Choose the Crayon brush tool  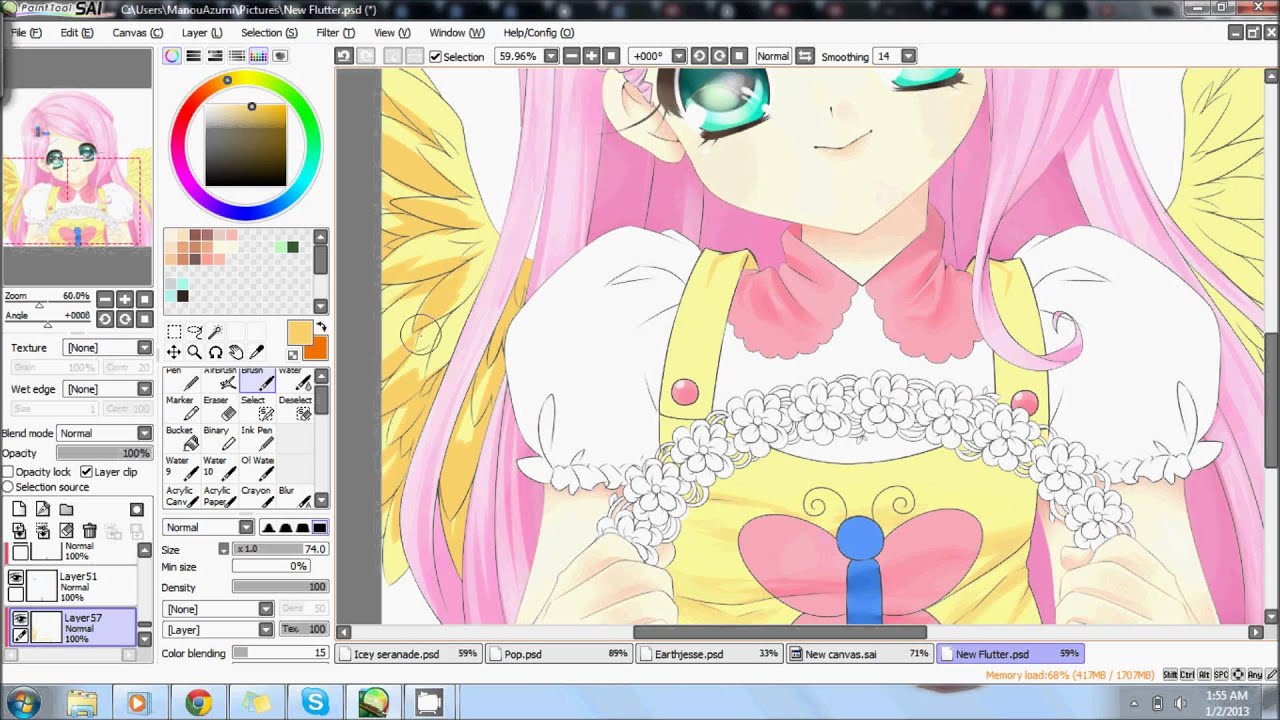click(x=258, y=497)
